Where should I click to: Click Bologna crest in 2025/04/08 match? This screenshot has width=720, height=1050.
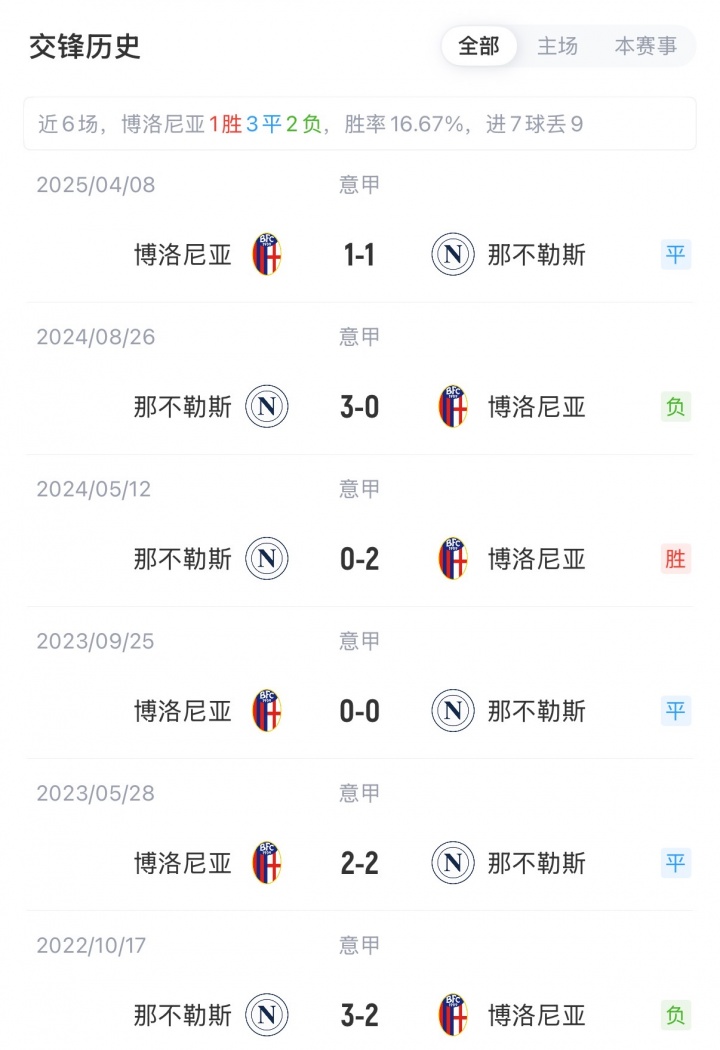(x=267, y=255)
